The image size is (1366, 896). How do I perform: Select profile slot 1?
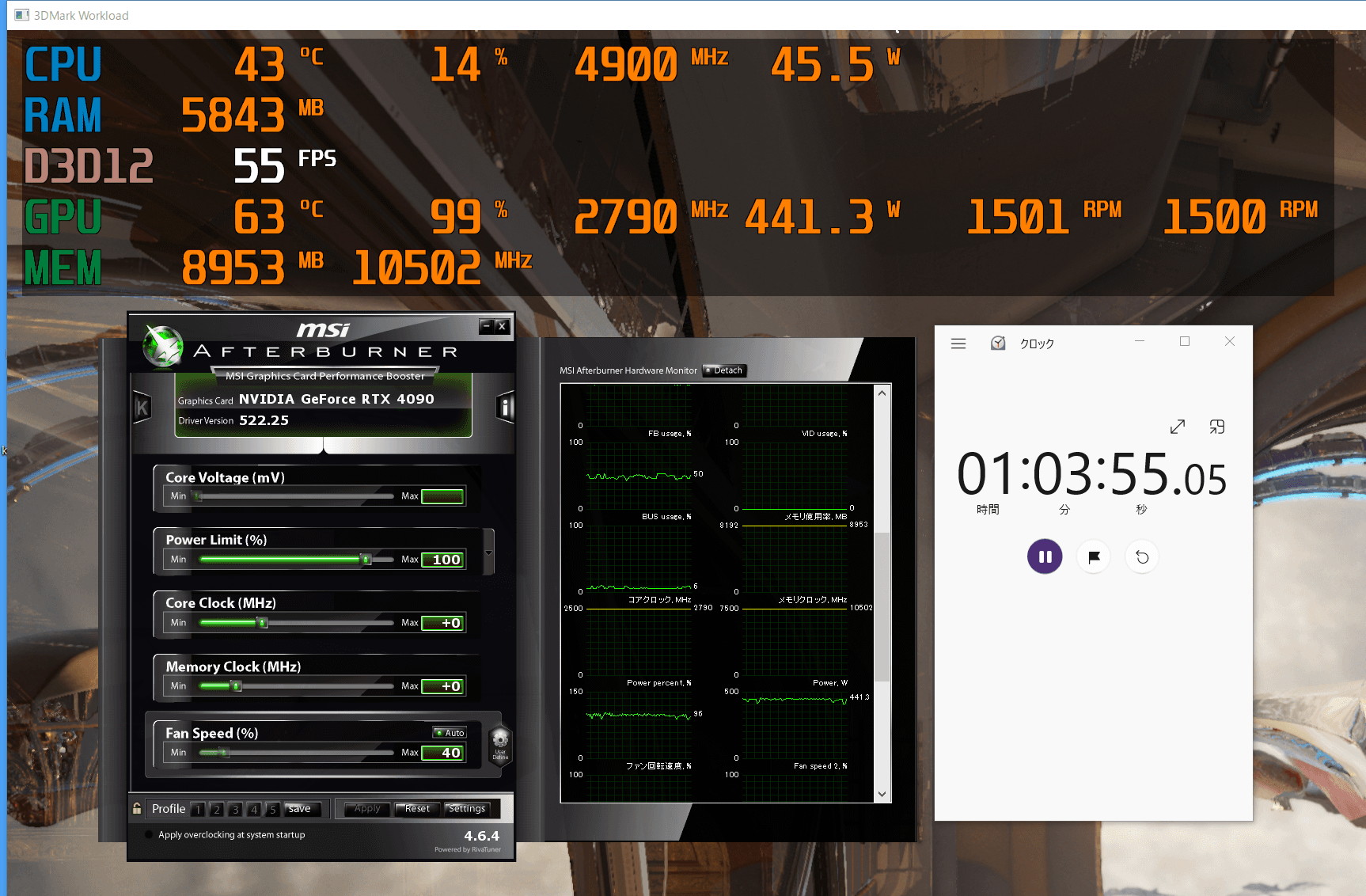coord(198,809)
